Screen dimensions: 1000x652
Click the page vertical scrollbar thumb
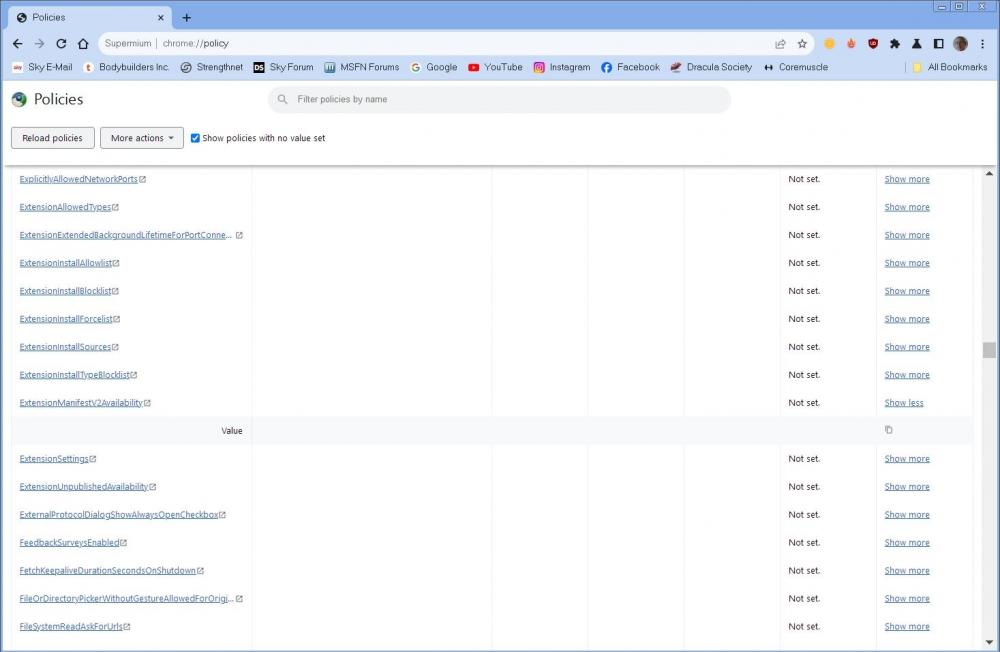point(989,349)
